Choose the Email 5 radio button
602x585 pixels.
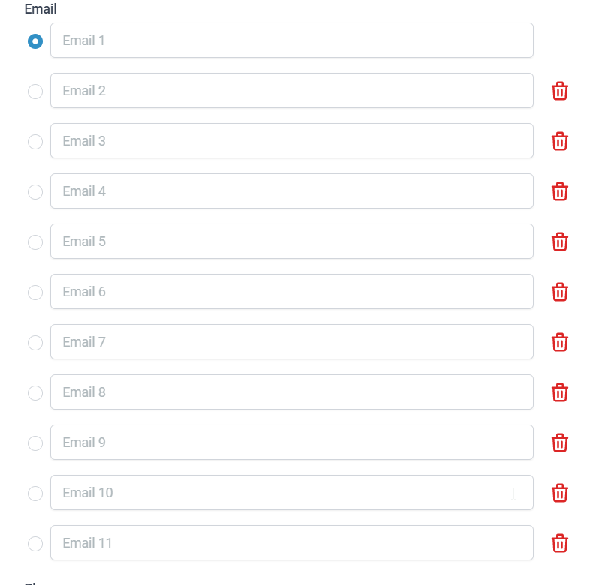[35, 242]
